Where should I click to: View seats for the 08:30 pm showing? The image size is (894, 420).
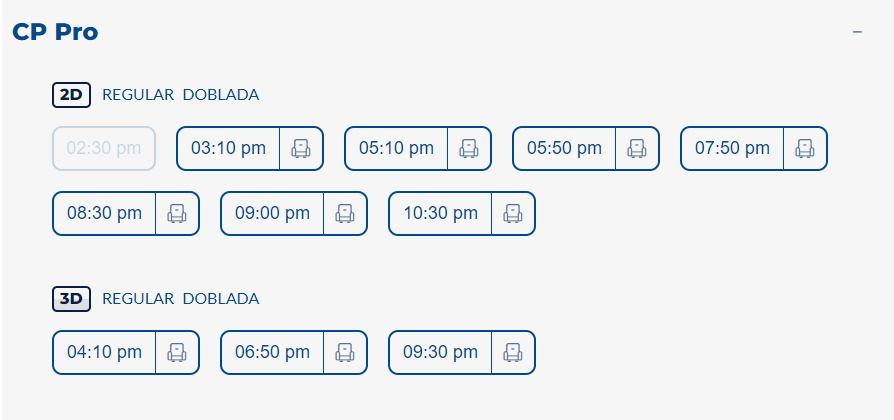[x=177, y=213]
